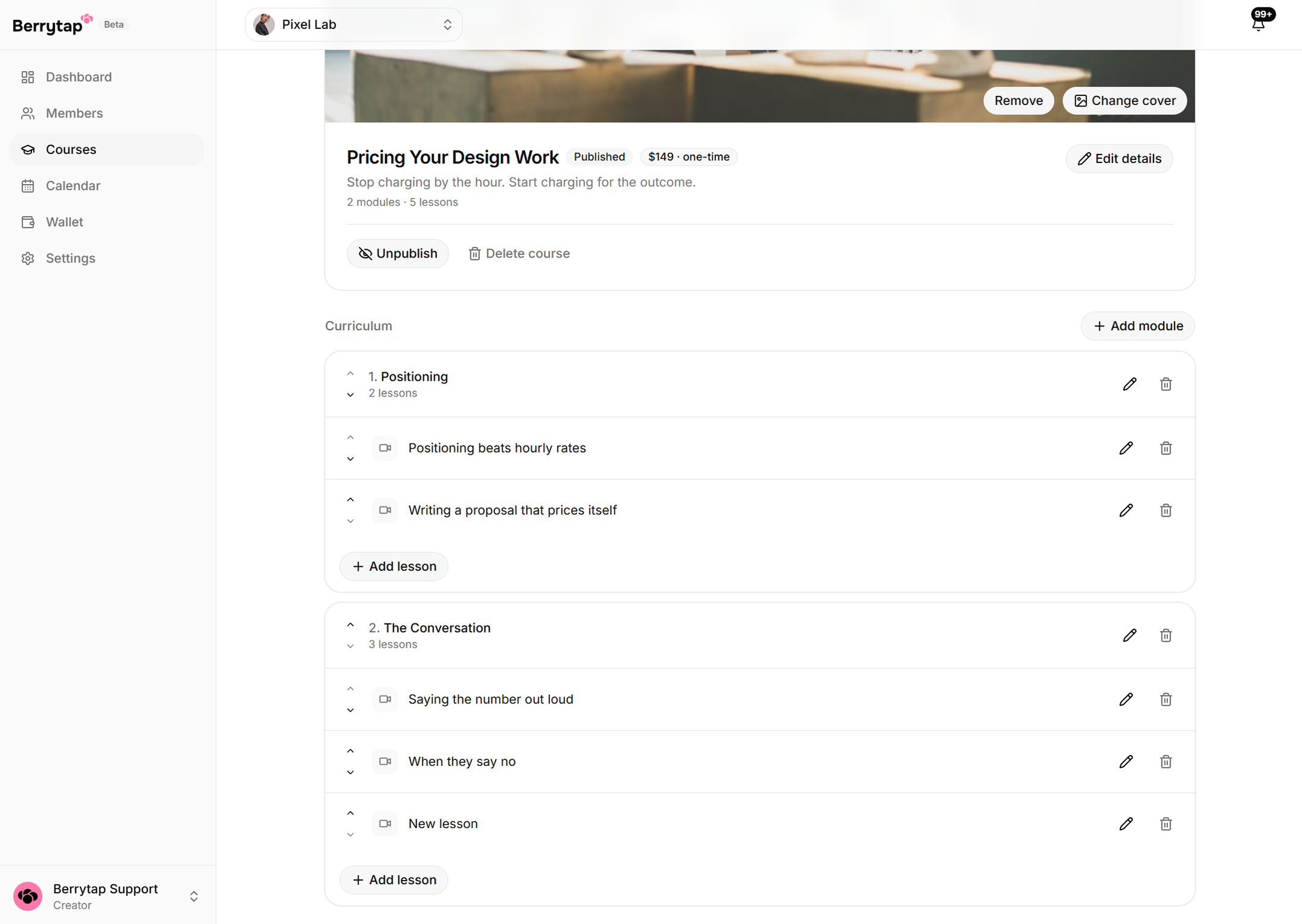1302x924 pixels.
Task: Delete 'Writing a proposal that prices itself' lesson
Action: pyautogui.click(x=1166, y=510)
